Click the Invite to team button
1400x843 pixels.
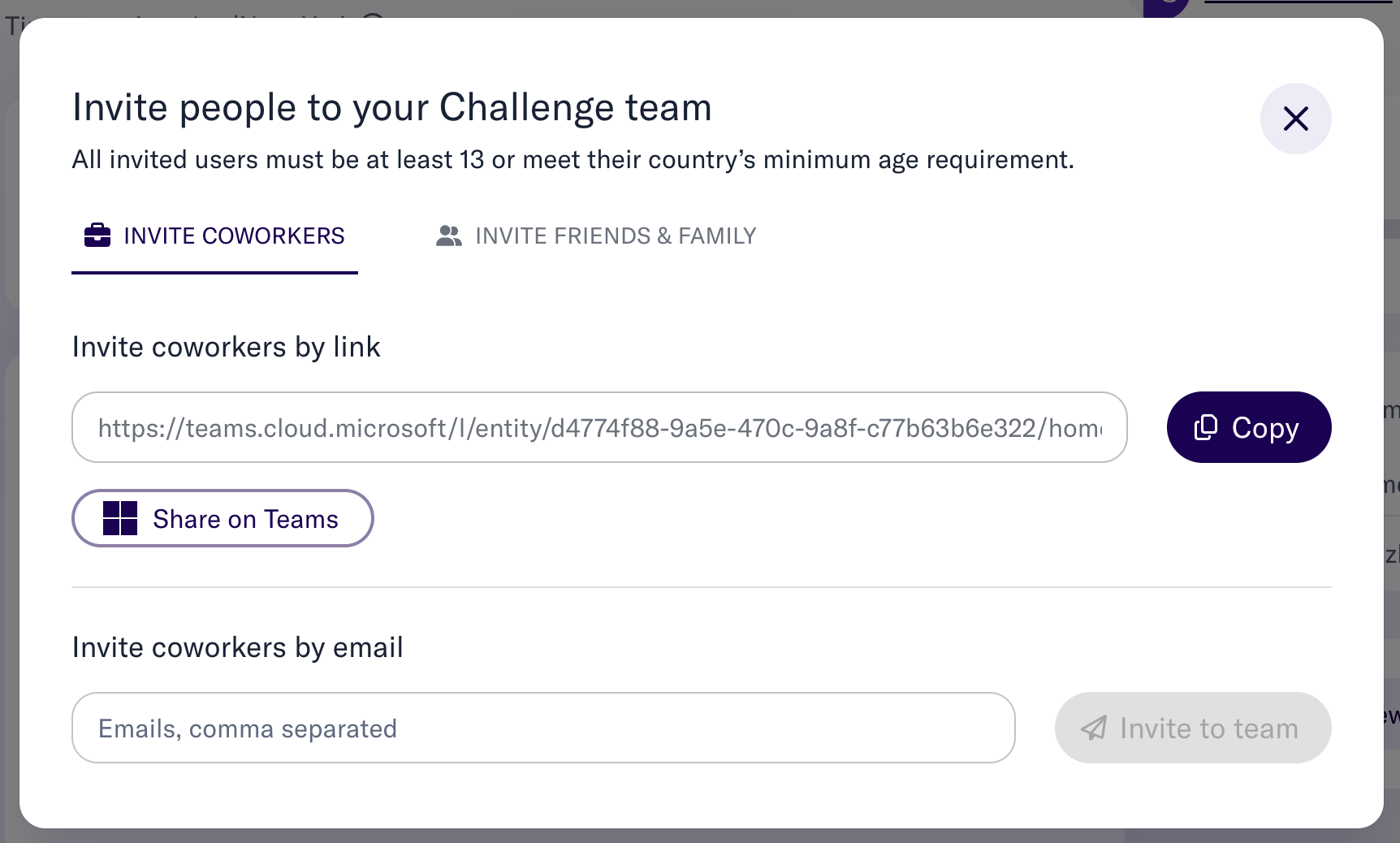pyautogui.click(x=1193, y=728)
